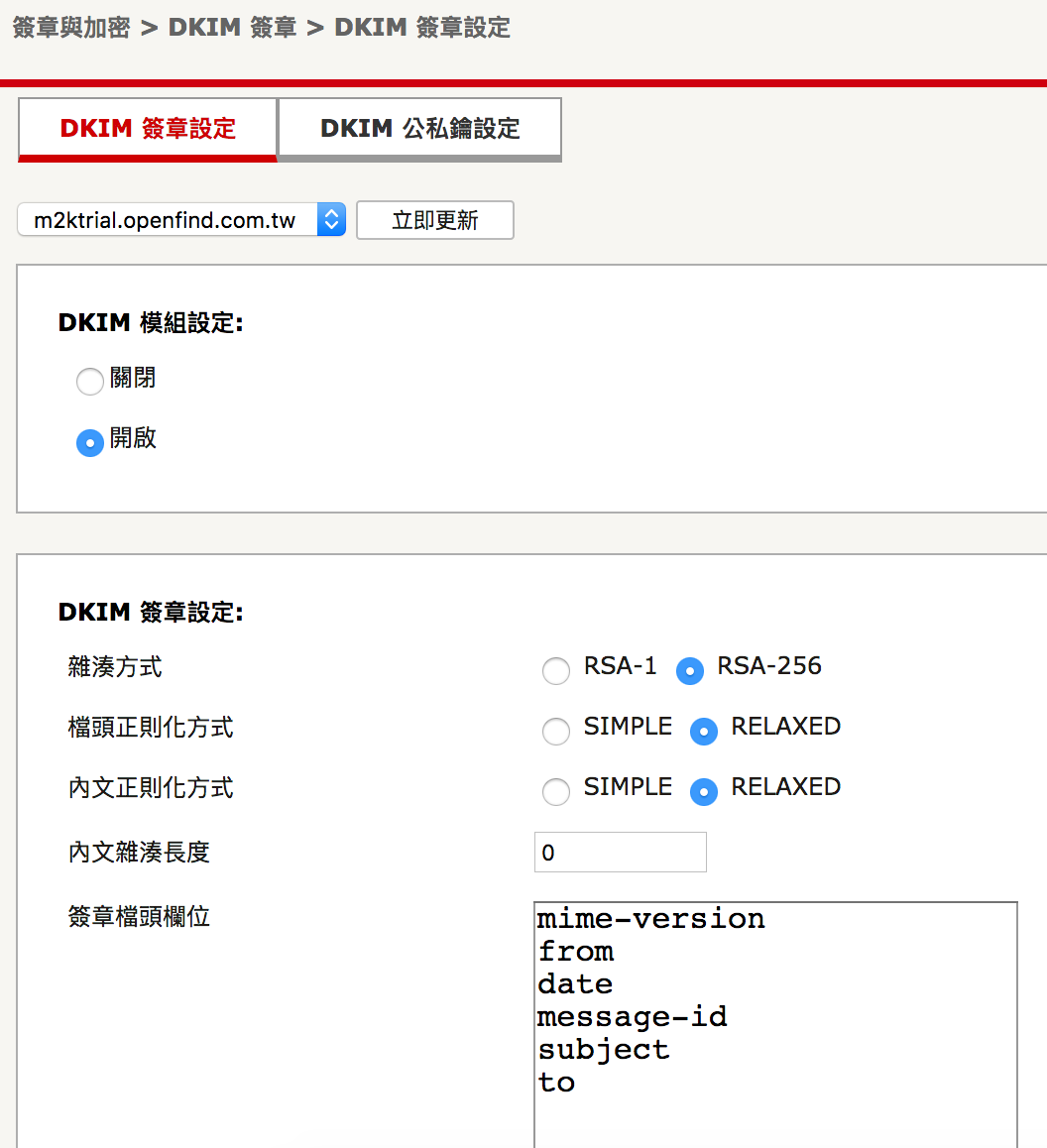Select the 關閉 radio button
The width and height of the screenshot is (1047, 1148).
click(89, 381)
